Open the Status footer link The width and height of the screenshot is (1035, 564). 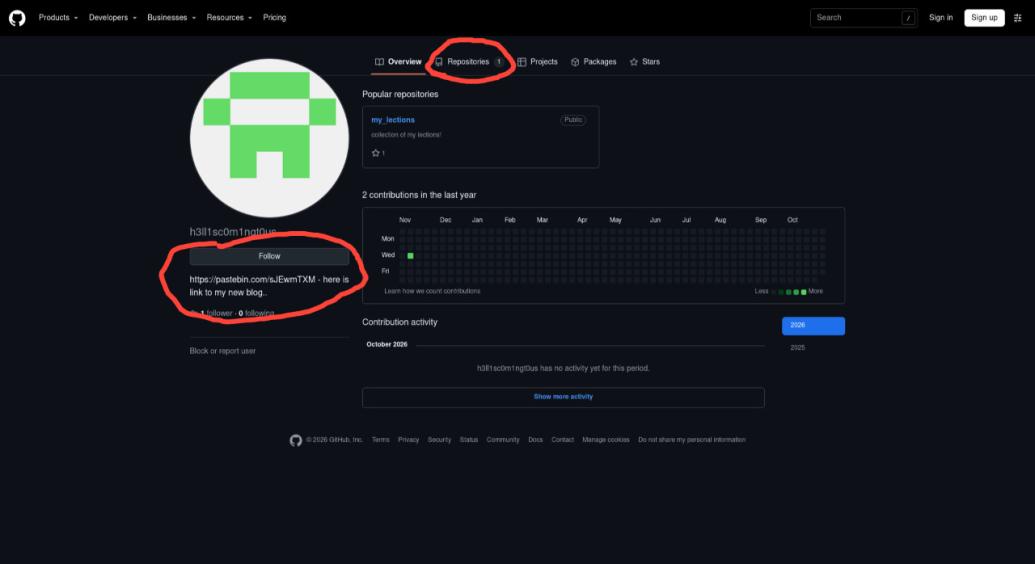[469, 440]
